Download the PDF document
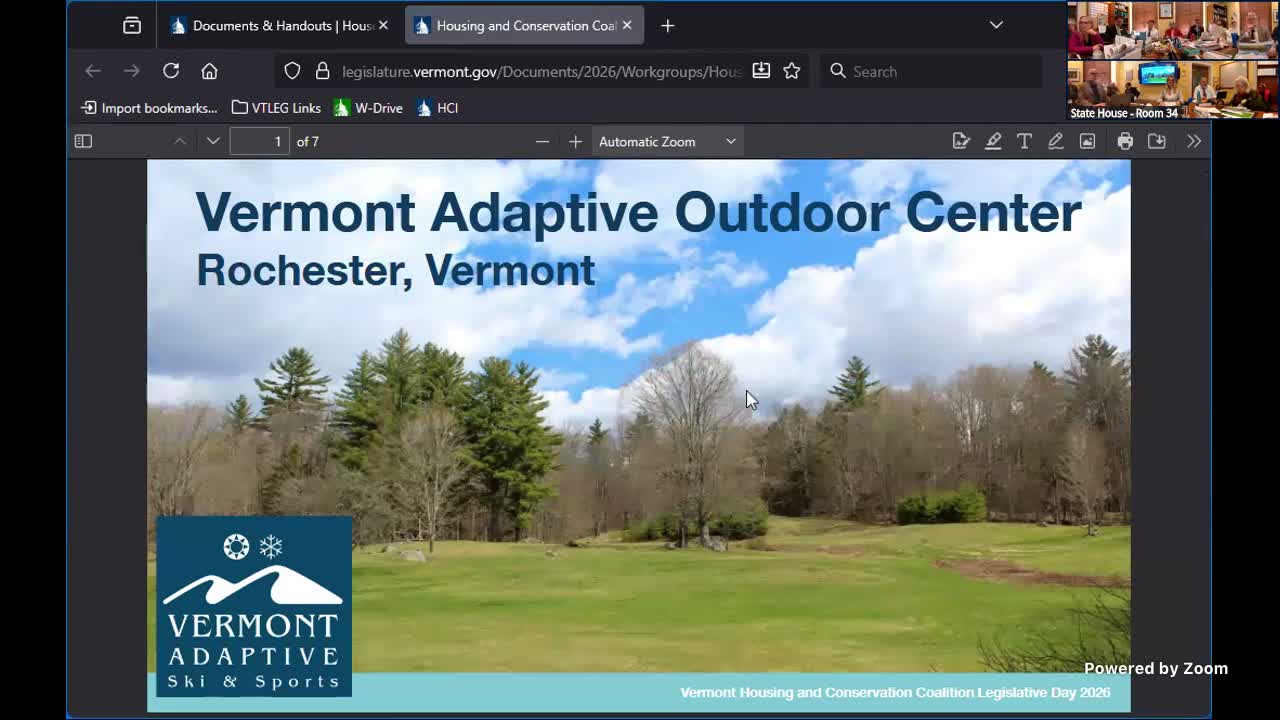Viewport: 1280px width, 720px height. point(1157,140)
